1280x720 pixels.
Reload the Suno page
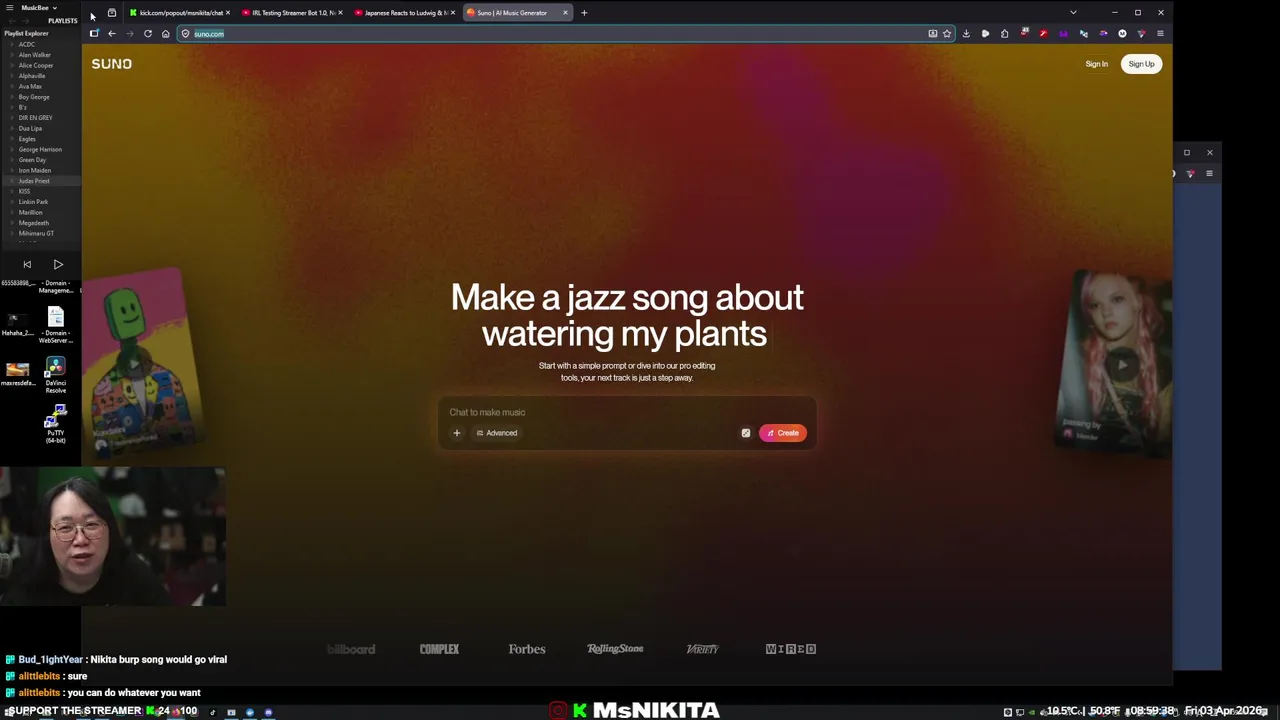[148, 34]
